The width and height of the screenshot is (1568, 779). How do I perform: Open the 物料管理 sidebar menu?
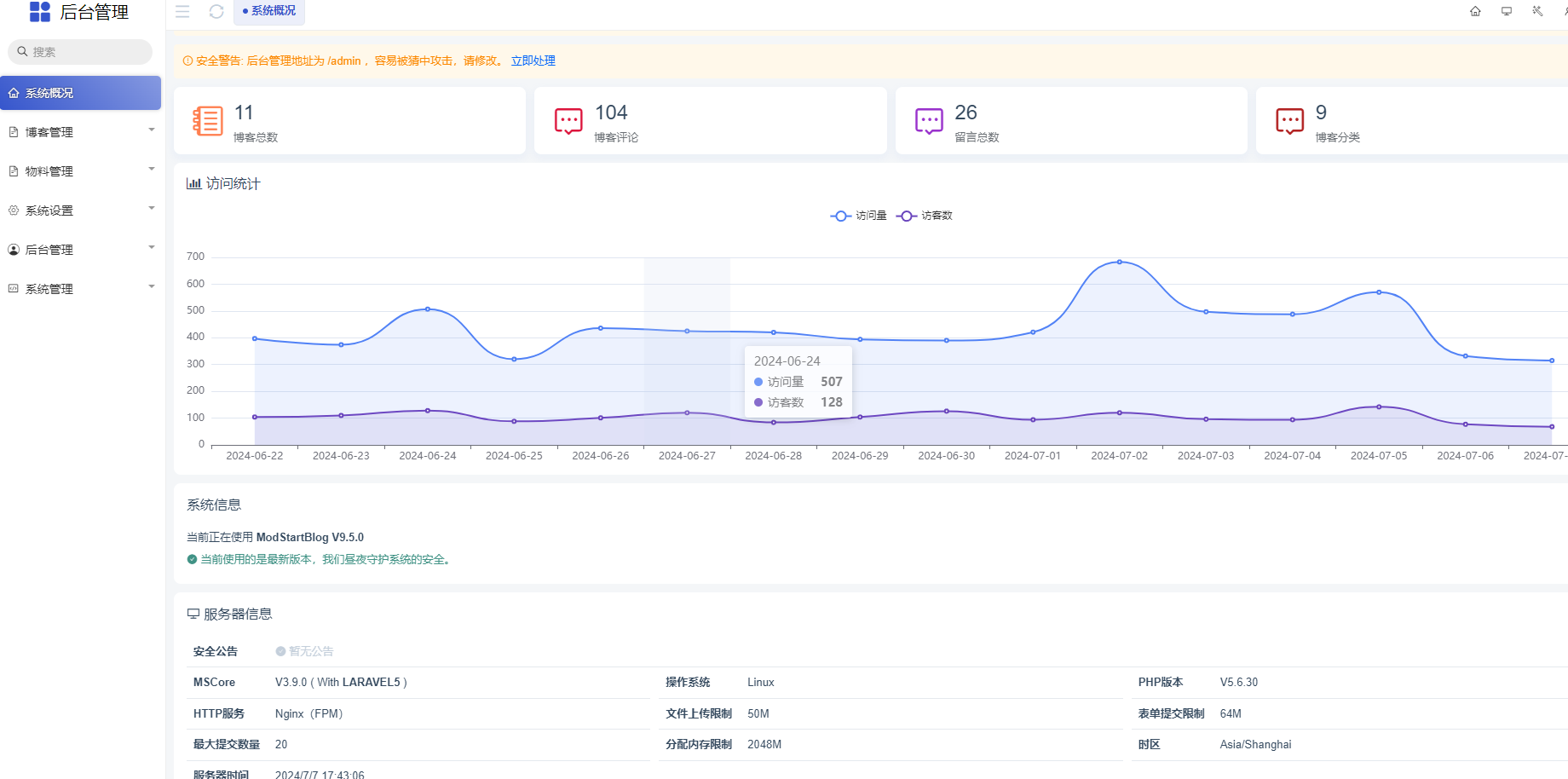80,171
